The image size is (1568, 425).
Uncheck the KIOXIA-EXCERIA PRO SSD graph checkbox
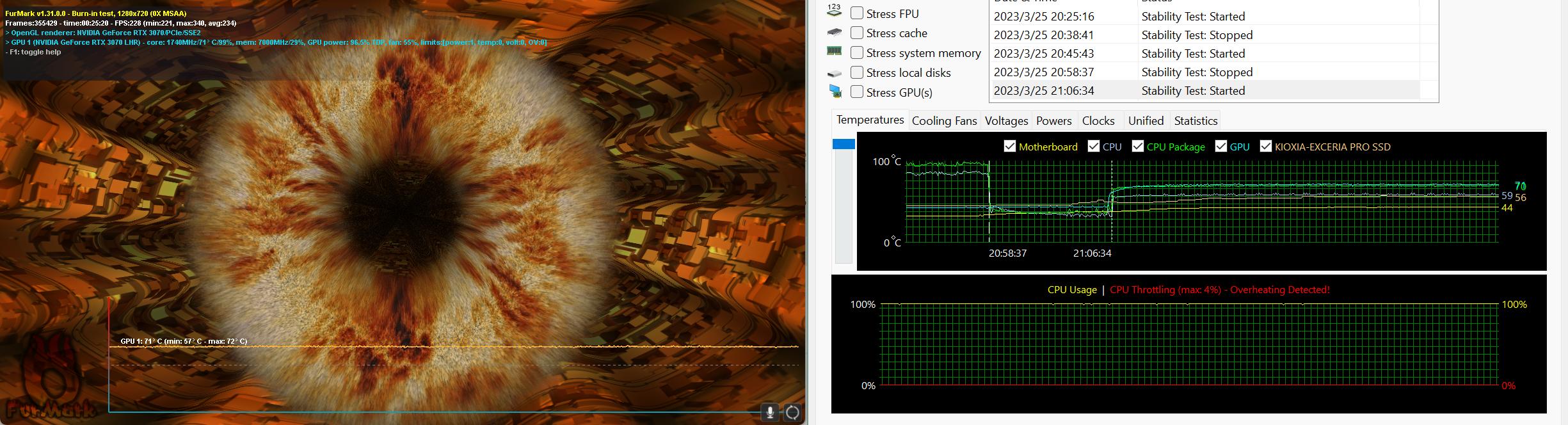(1265, 147)
